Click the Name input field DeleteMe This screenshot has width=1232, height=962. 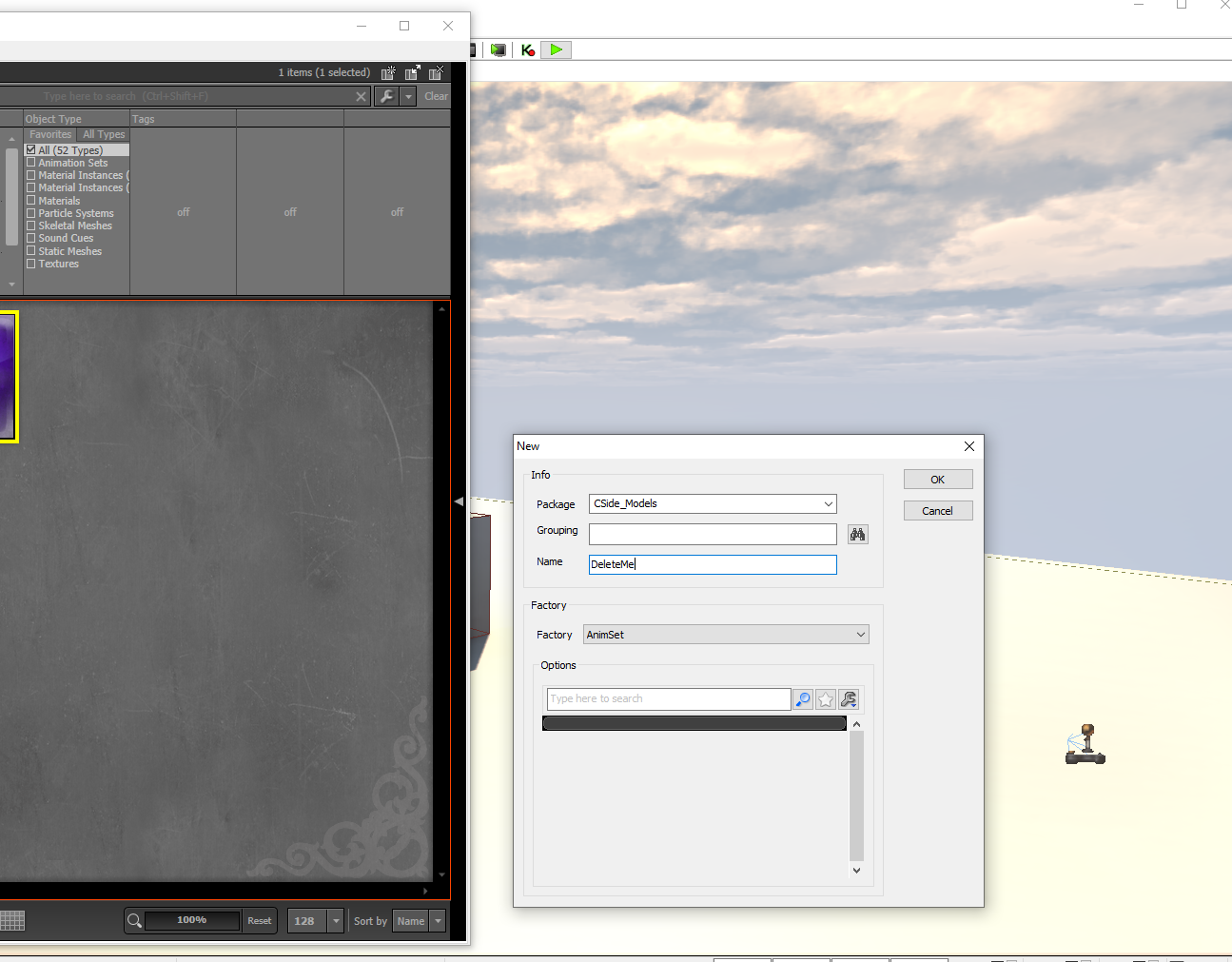tap(713, 564)
